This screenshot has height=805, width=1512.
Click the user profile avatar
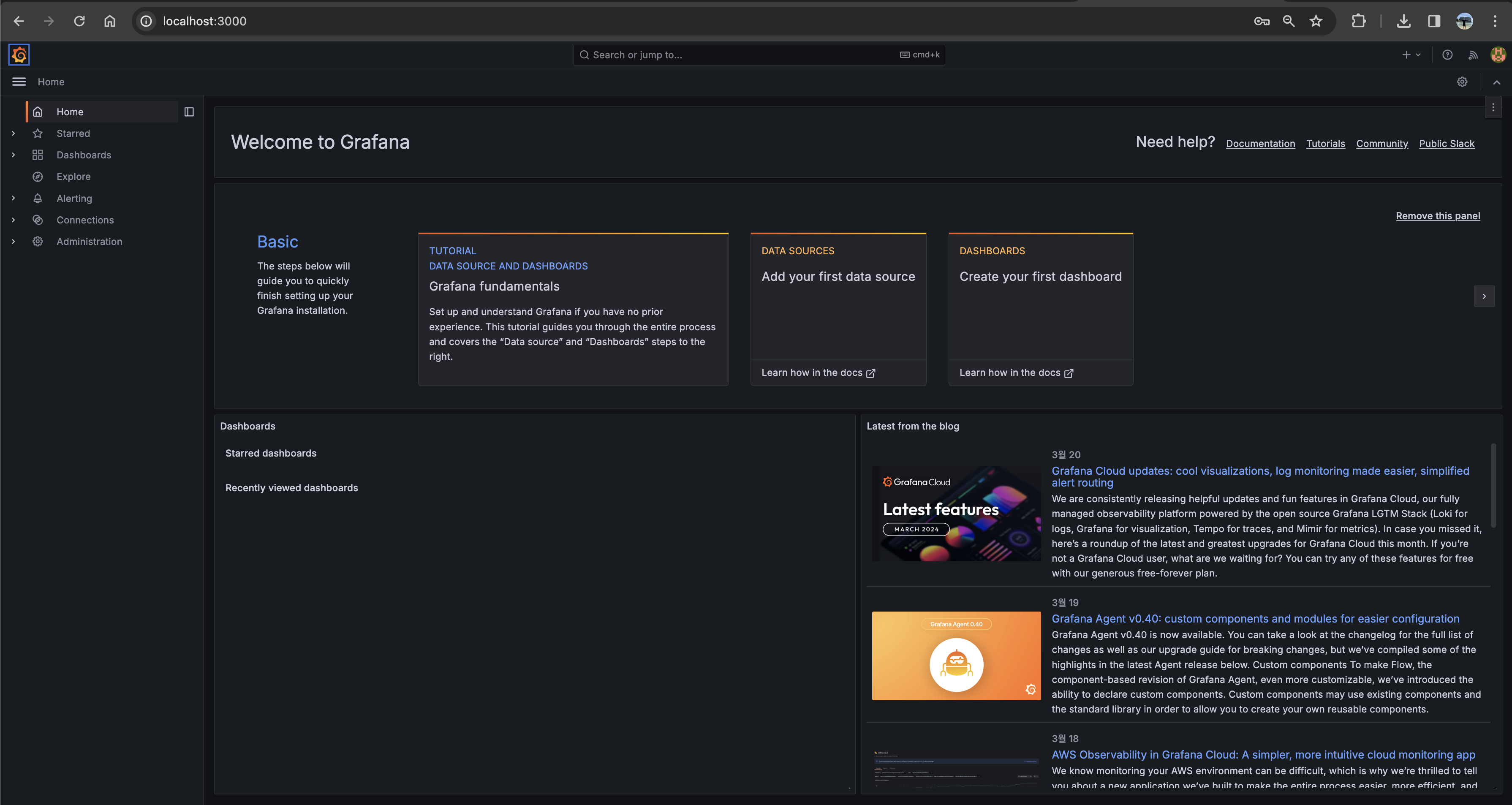tap(1498, 54)
